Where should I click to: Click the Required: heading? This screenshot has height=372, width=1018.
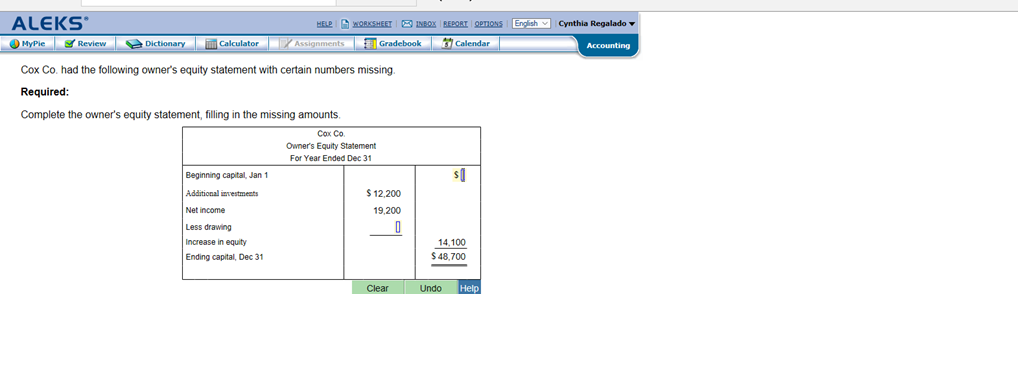coord(45,92)
